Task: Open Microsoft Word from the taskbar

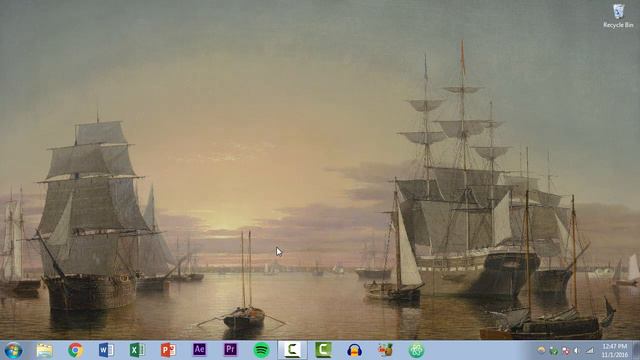Action: pos(106,350)
